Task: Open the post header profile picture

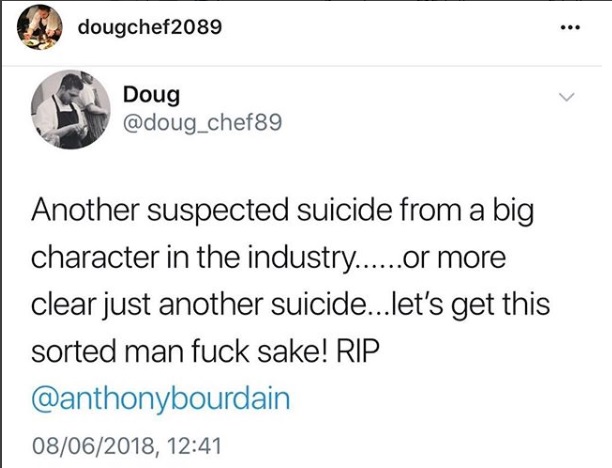Action: [x=39, y=27]
